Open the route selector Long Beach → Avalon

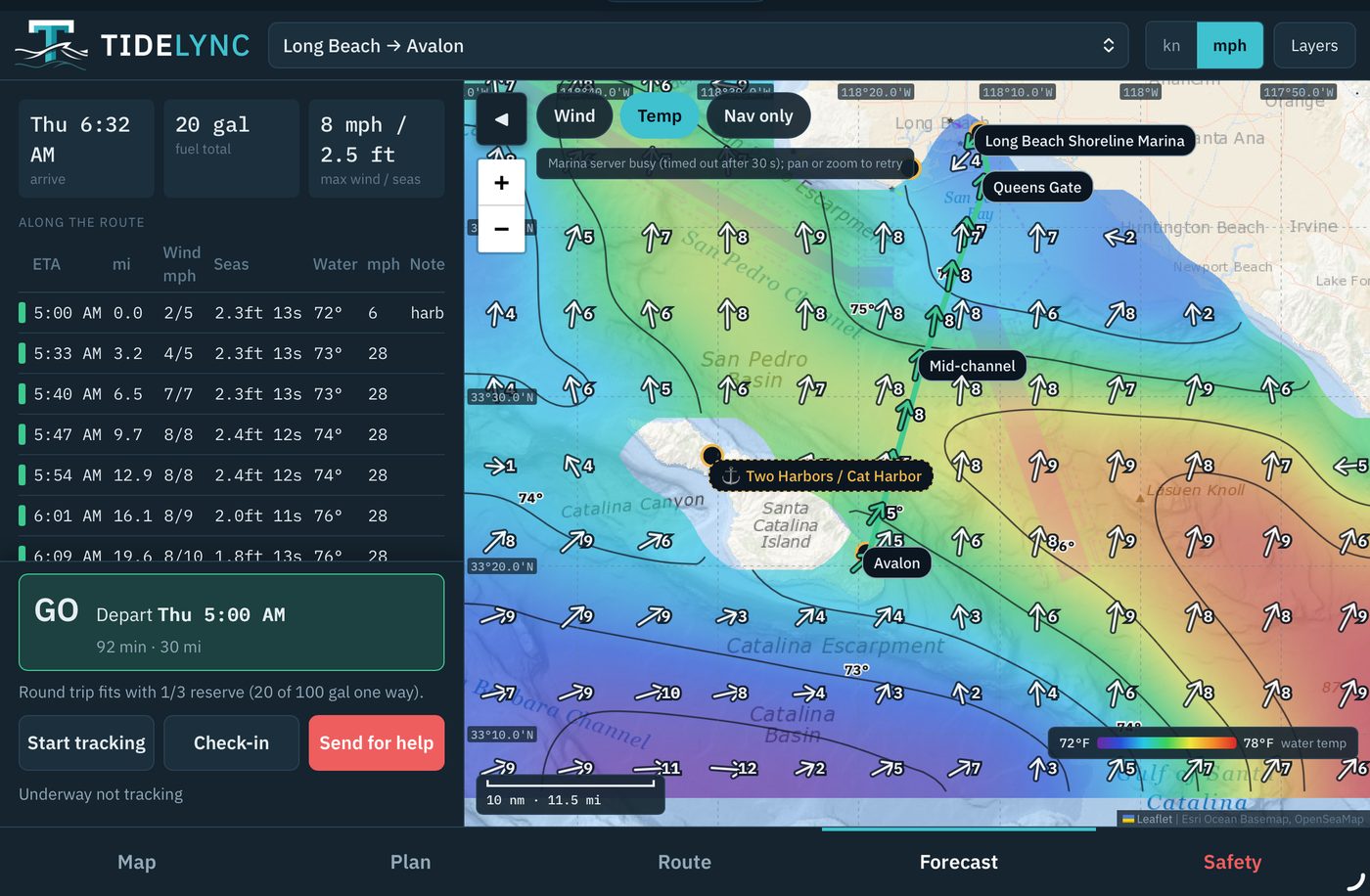point(698,46)
